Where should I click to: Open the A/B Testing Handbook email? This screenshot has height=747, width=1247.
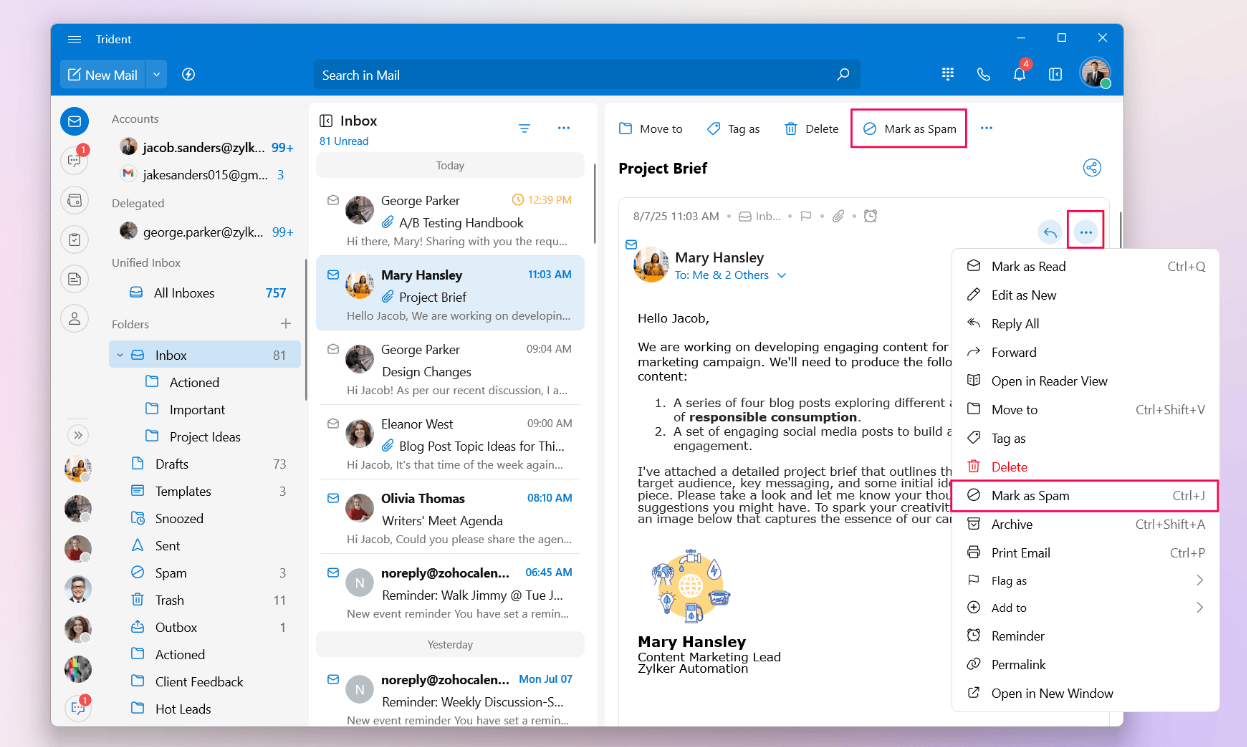pos(450,220)
